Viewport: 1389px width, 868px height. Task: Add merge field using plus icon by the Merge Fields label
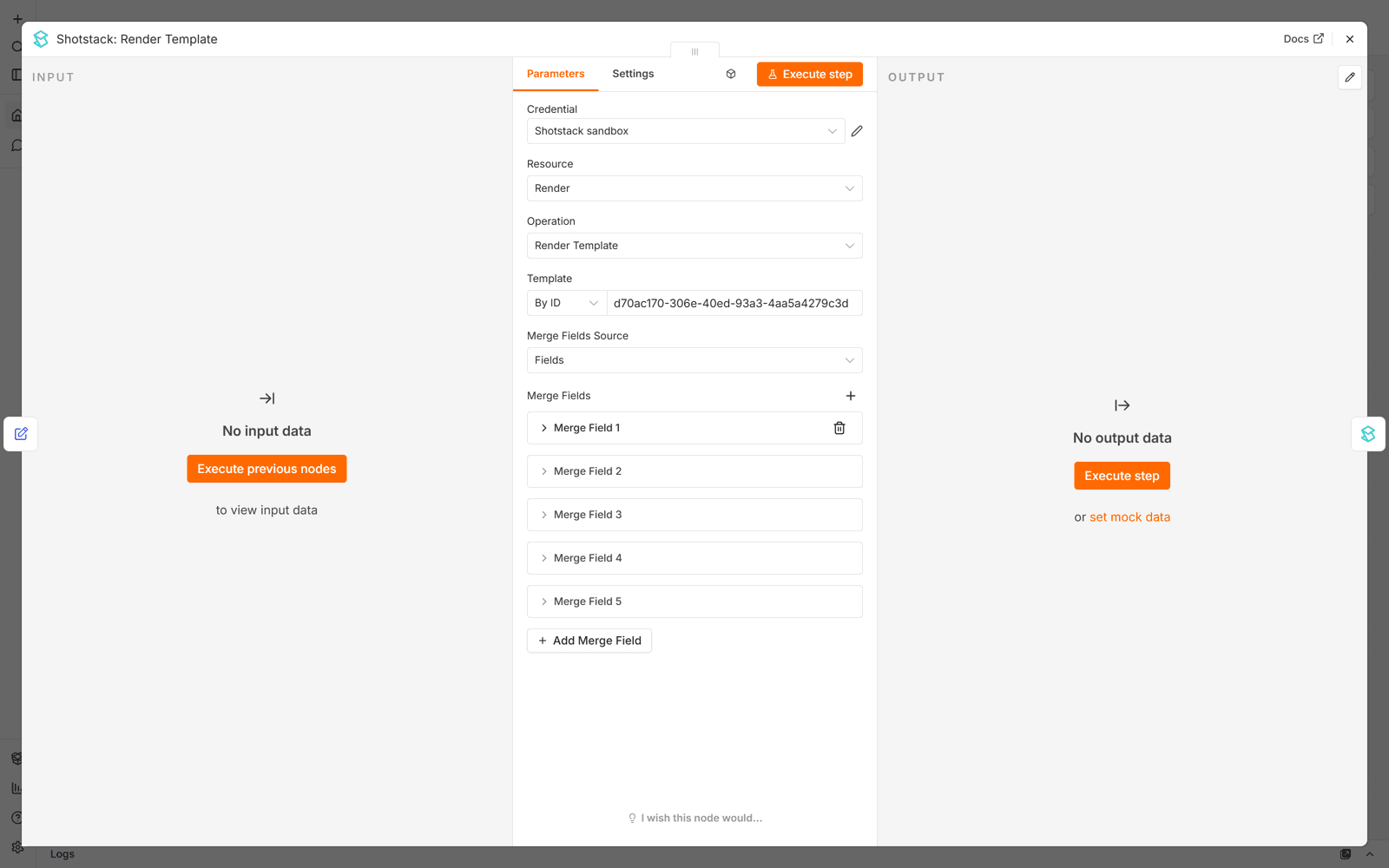pyautogui.click(x=851, y=396)
